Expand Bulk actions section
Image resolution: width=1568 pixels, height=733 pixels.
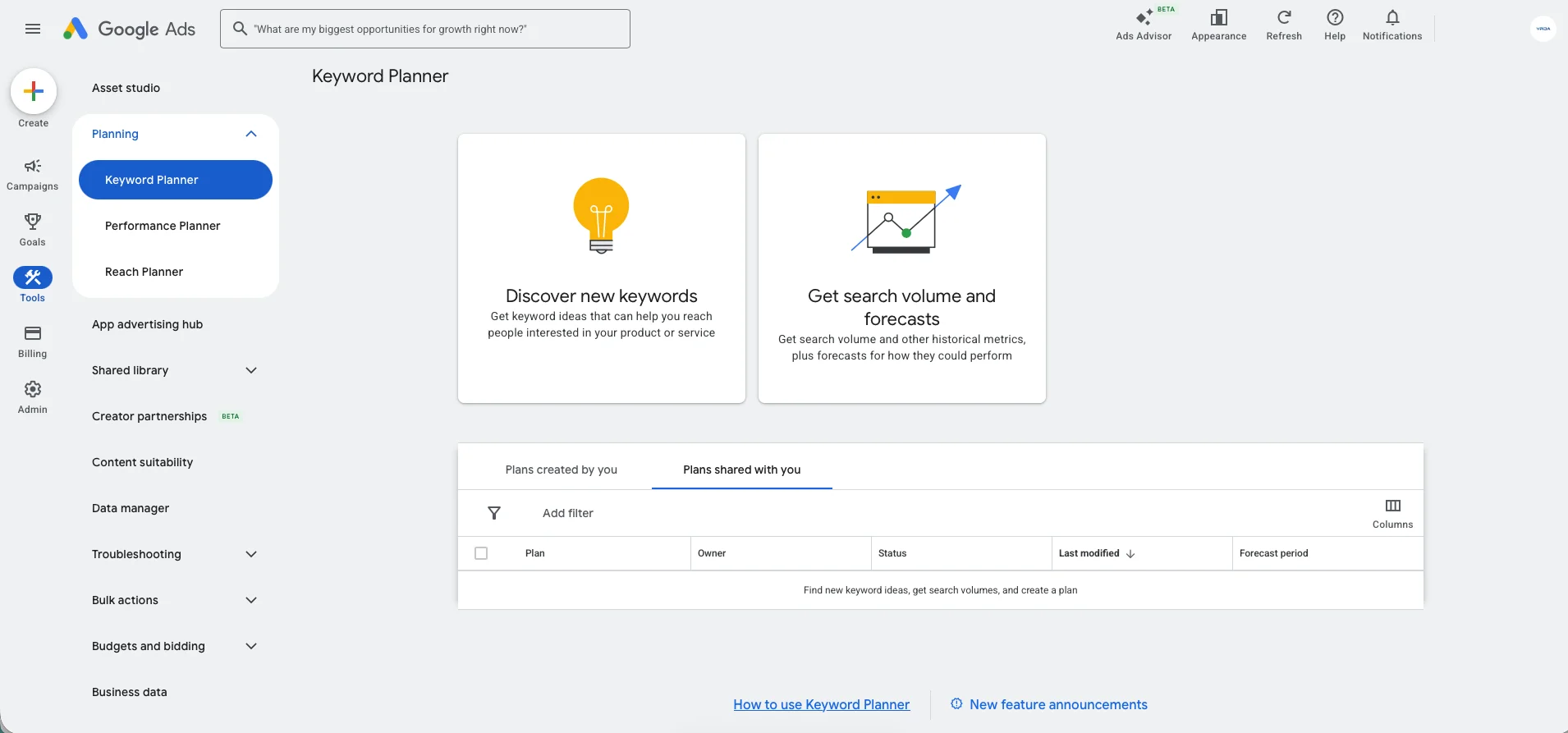coord(251,600)
